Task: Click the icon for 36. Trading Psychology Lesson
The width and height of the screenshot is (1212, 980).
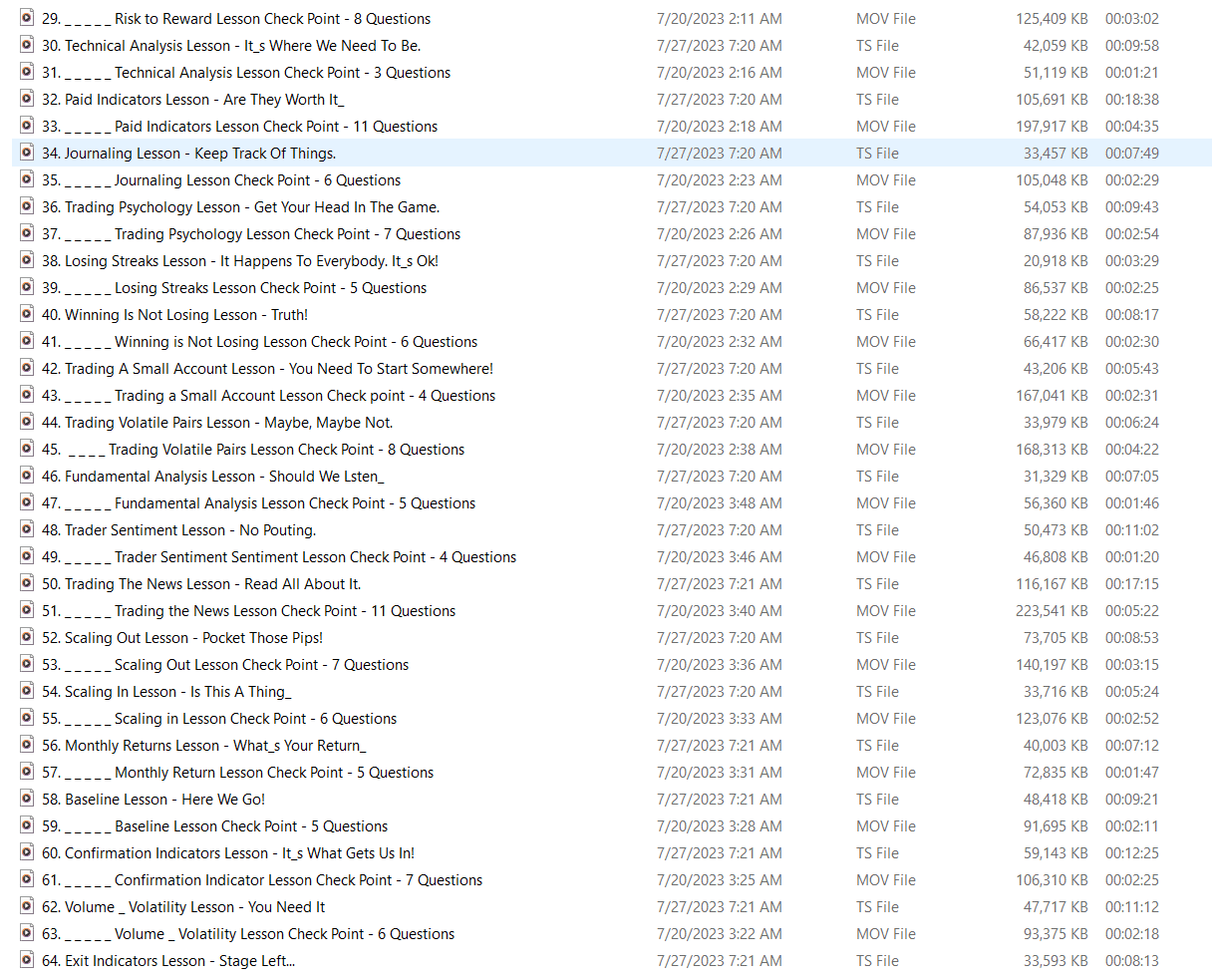Action: coord(27,206)
